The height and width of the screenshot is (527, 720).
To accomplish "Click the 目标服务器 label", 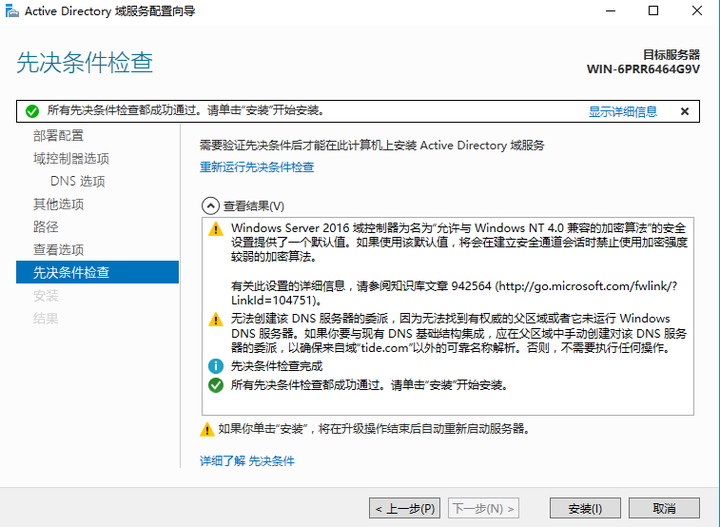I will click(x=671, y=55).
